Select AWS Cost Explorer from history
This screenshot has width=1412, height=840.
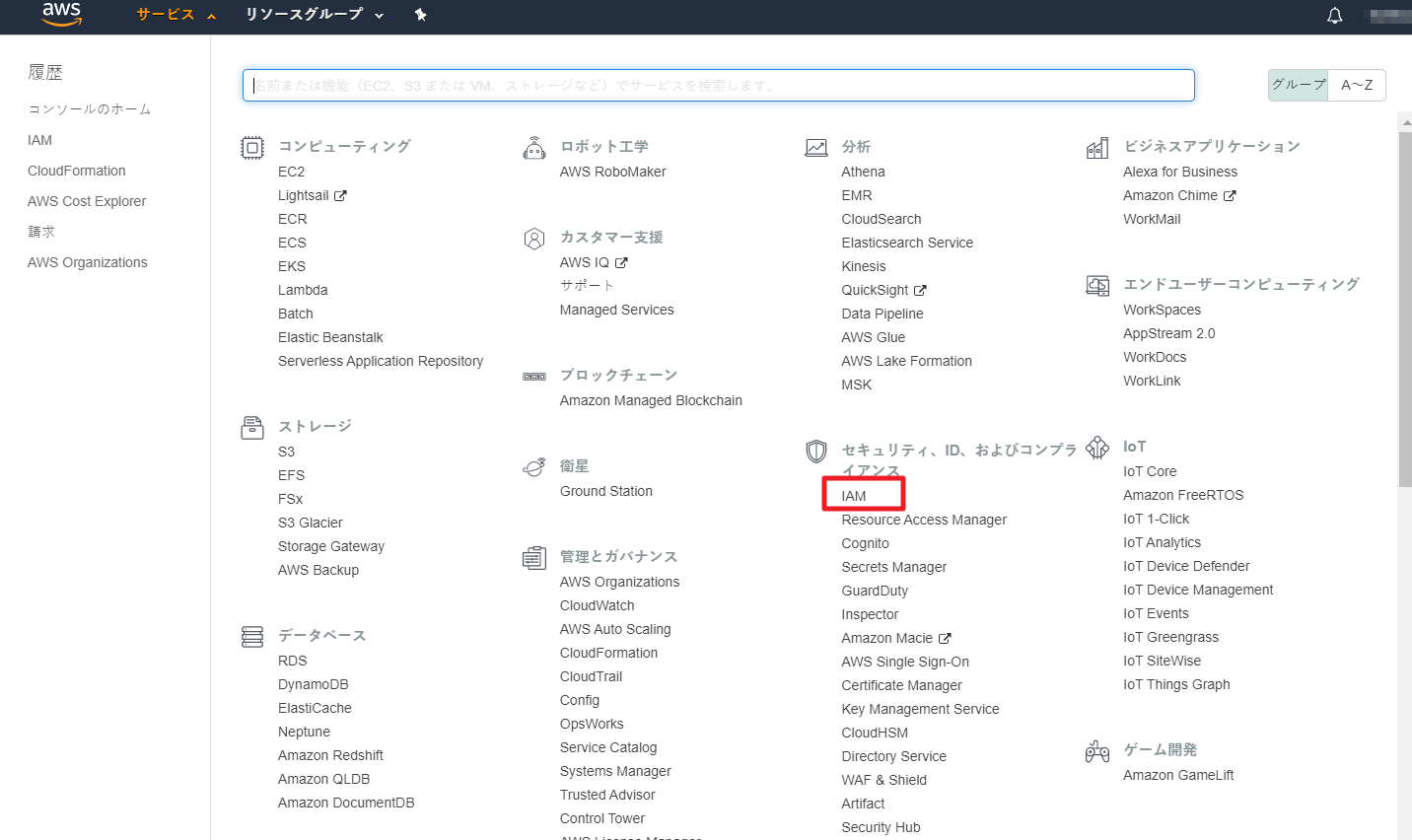tap(87, 201)
